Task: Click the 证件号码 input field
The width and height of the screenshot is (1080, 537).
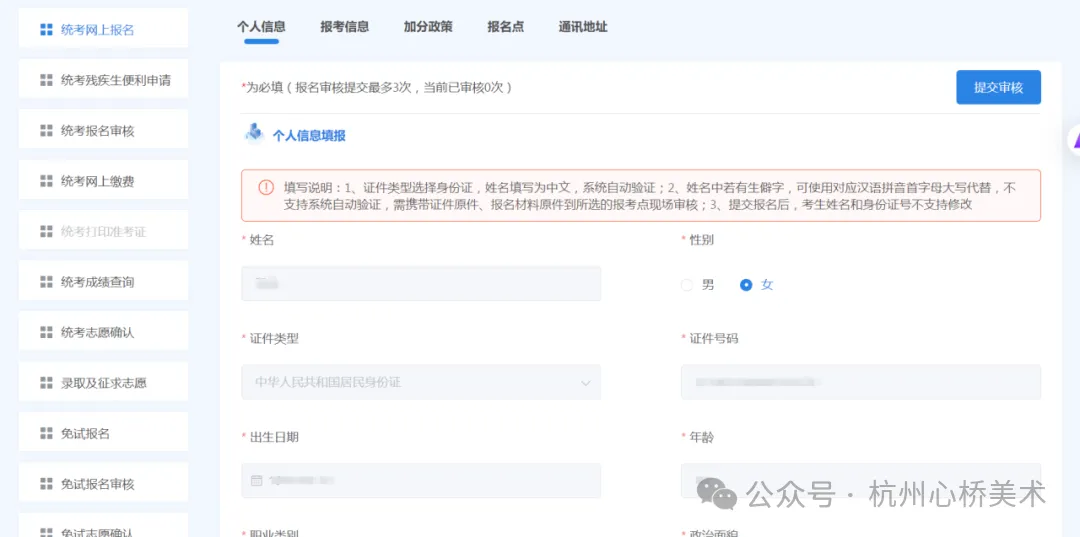Action: tap(860, 382)
